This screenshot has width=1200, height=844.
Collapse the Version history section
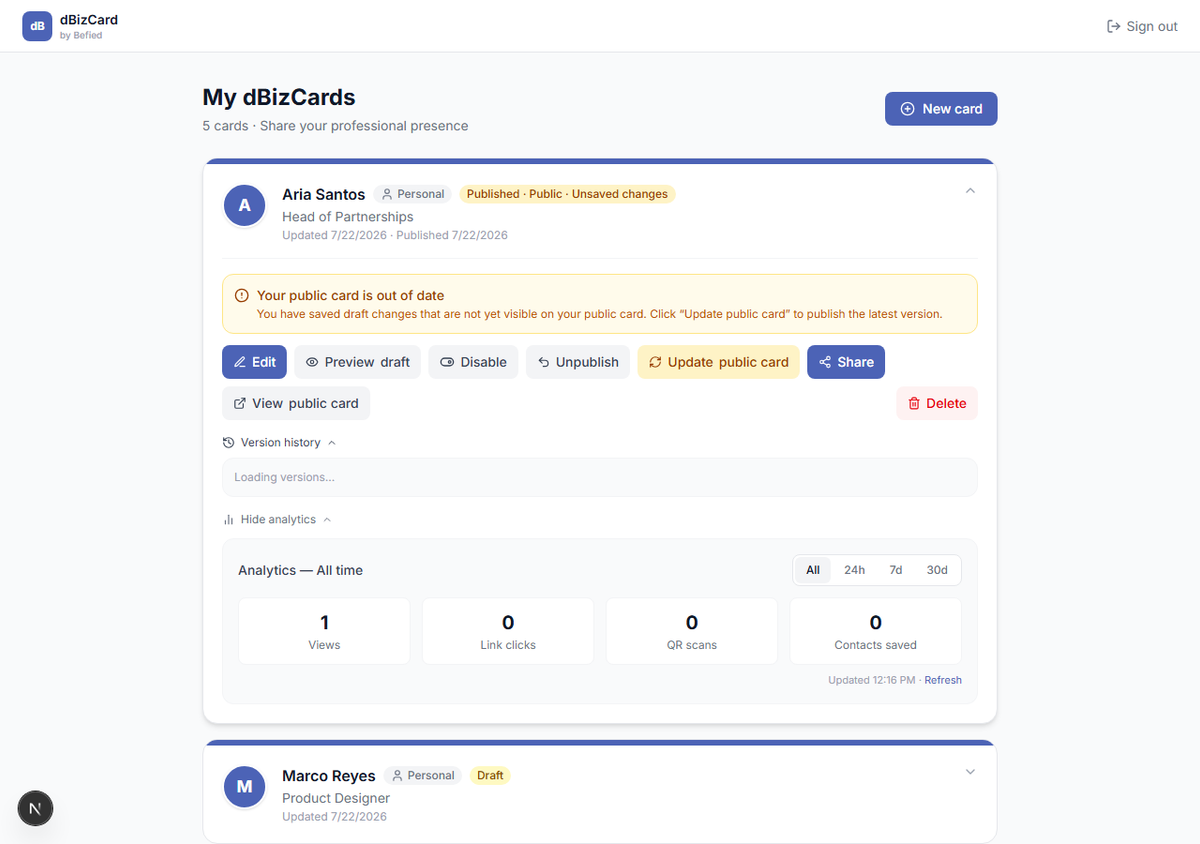tap(279, 442)
